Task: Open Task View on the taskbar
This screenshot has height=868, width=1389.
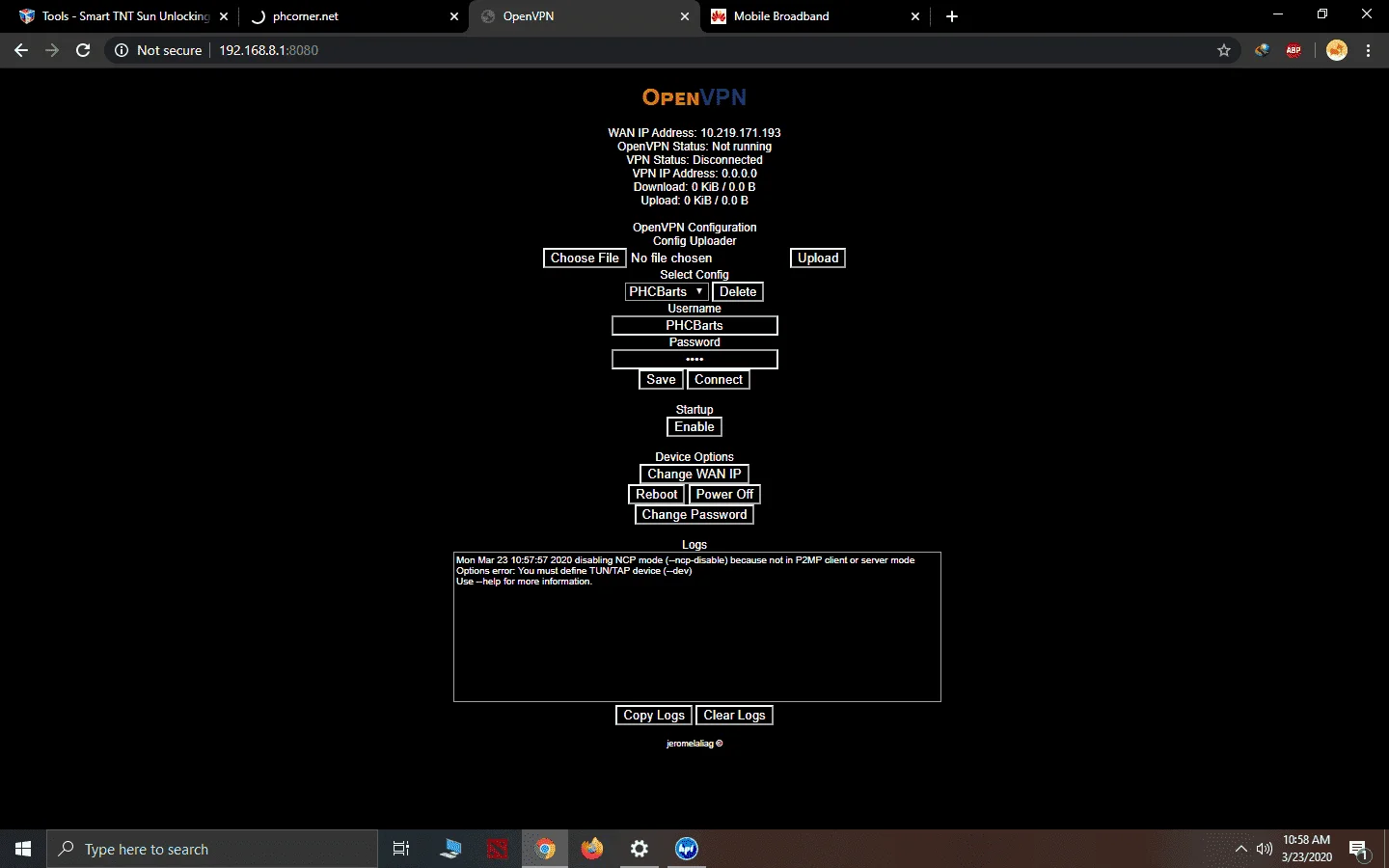Action: (x=401, y=849)
